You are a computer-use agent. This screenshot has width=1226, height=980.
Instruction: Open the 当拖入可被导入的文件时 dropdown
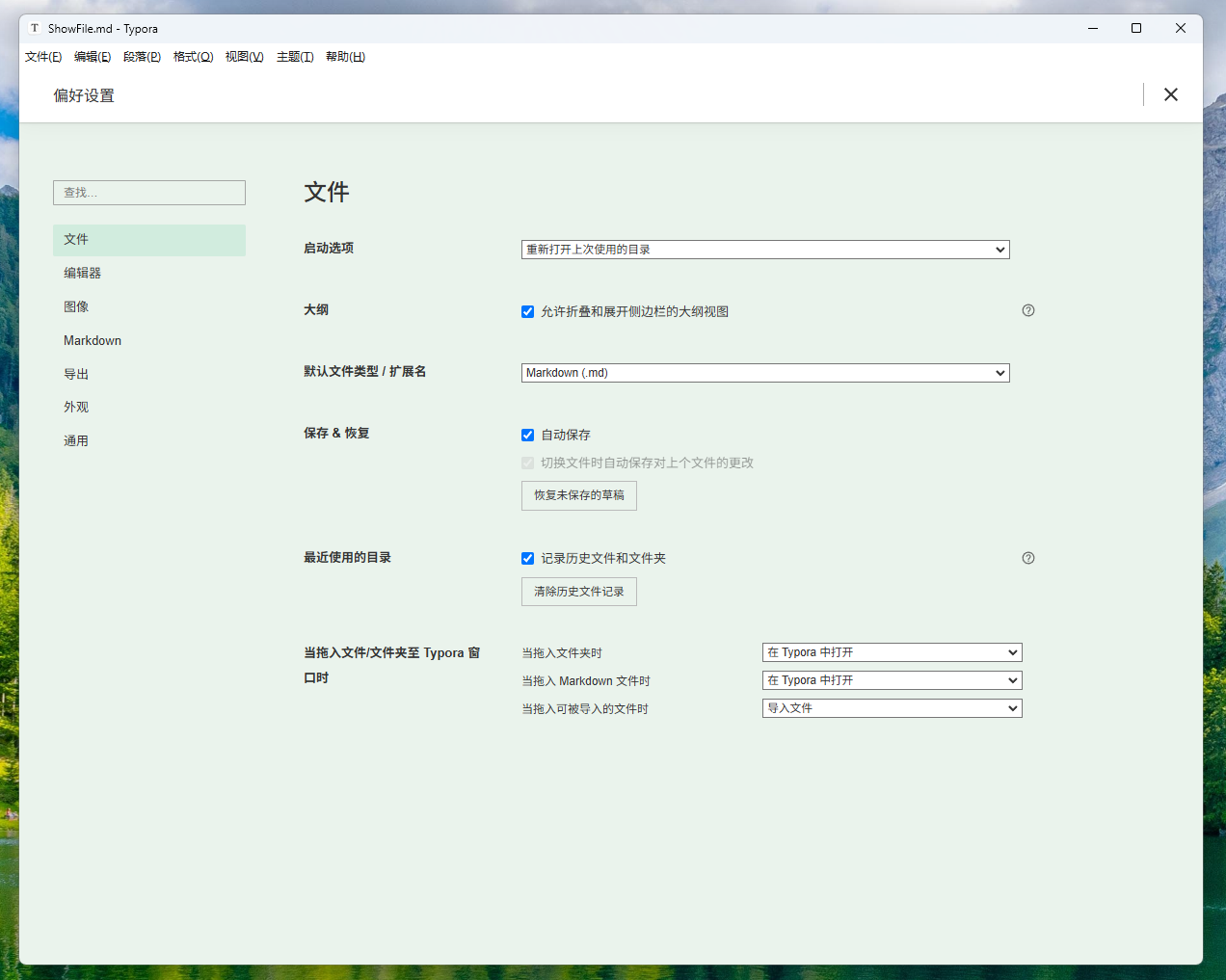coord(893,708)
